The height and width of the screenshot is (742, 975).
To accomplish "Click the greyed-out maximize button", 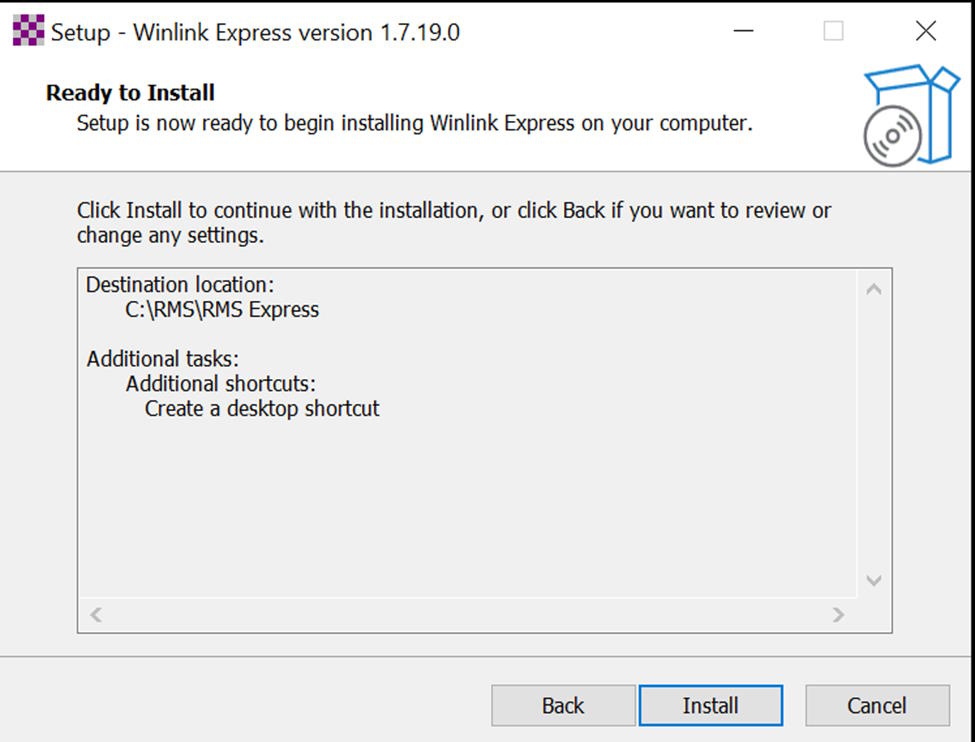I will point(833,32).
